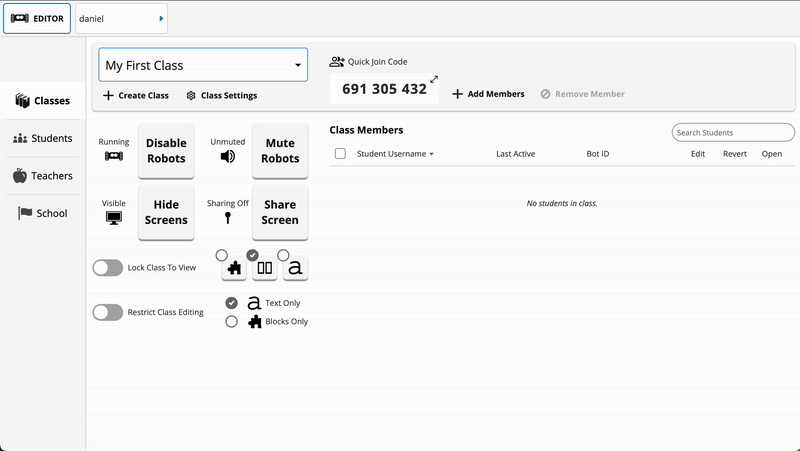Click the puzzle piece blocks mode icon

(x=235, y=268)
